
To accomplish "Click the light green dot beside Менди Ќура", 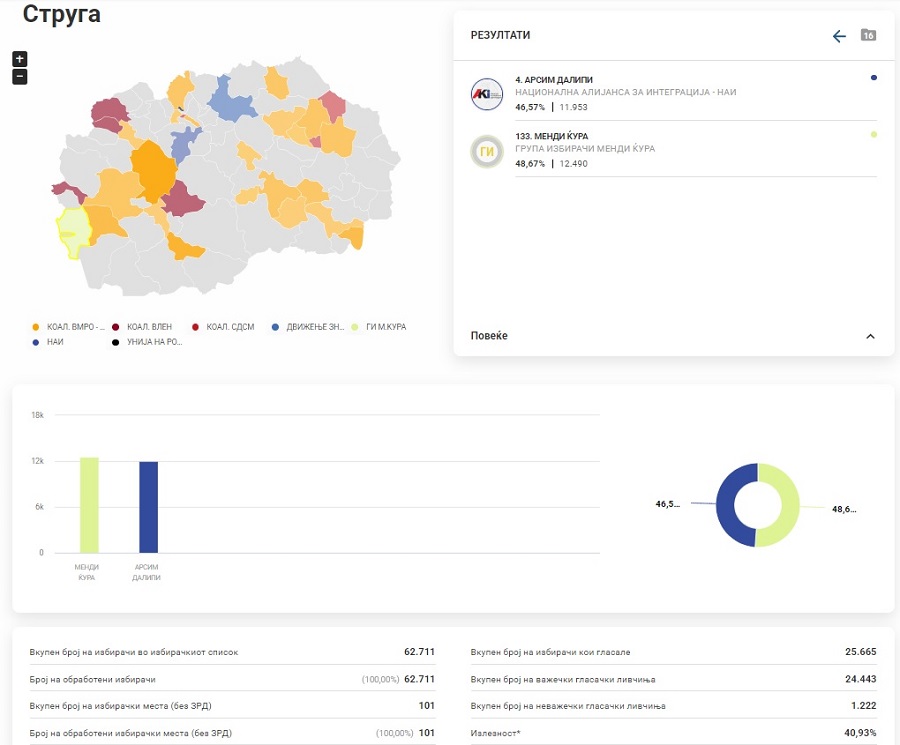I will [874, 134].
